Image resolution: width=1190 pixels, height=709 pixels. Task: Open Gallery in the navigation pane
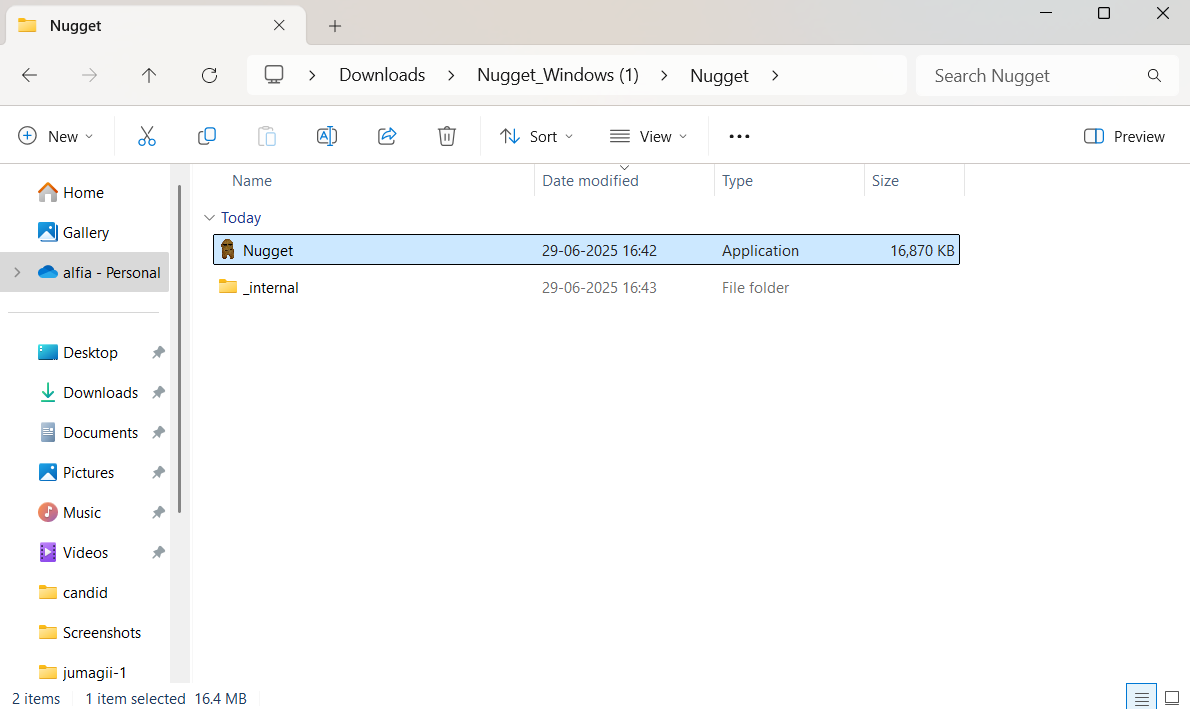73,232
